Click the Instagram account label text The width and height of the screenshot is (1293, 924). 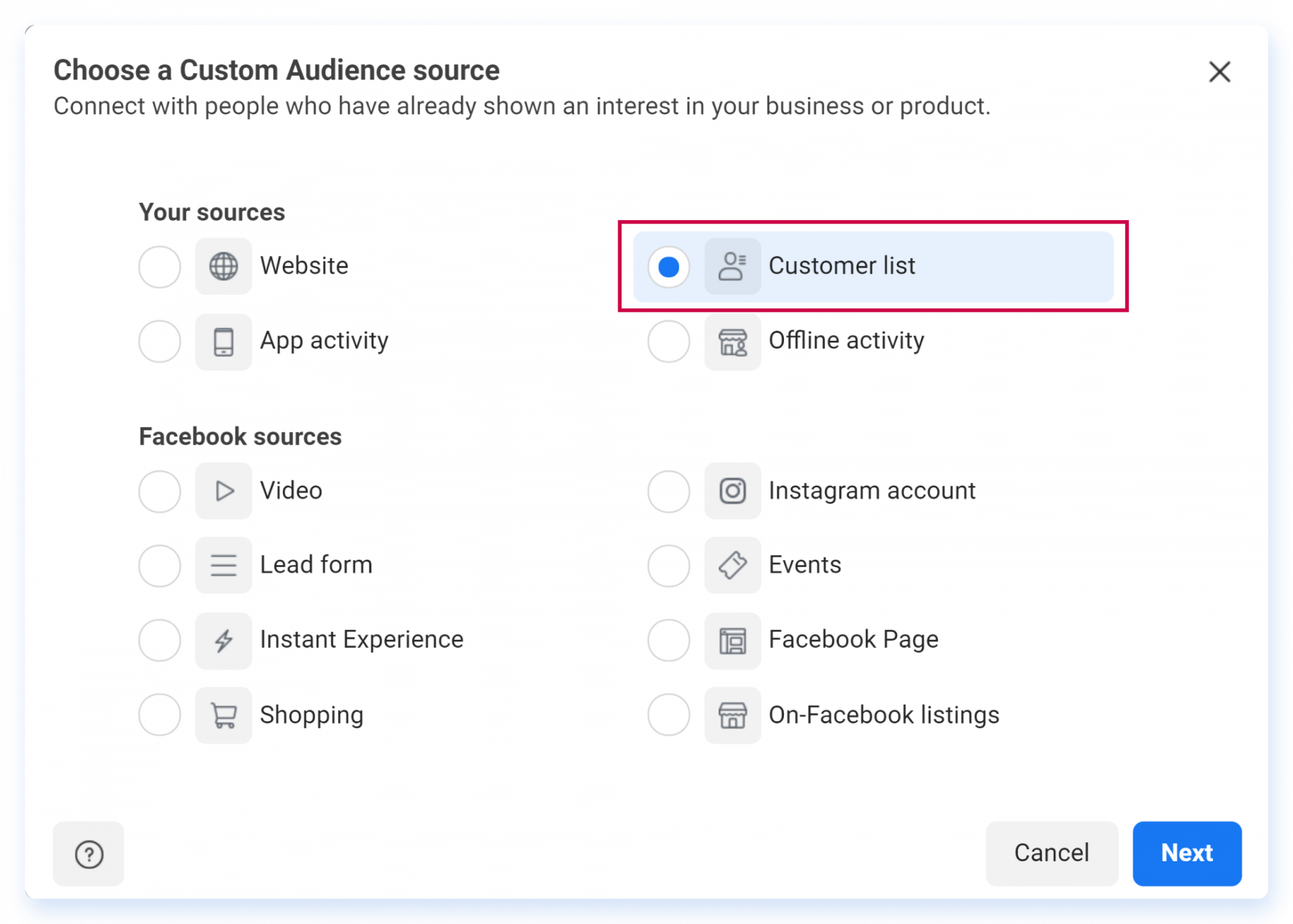point(871,491)
